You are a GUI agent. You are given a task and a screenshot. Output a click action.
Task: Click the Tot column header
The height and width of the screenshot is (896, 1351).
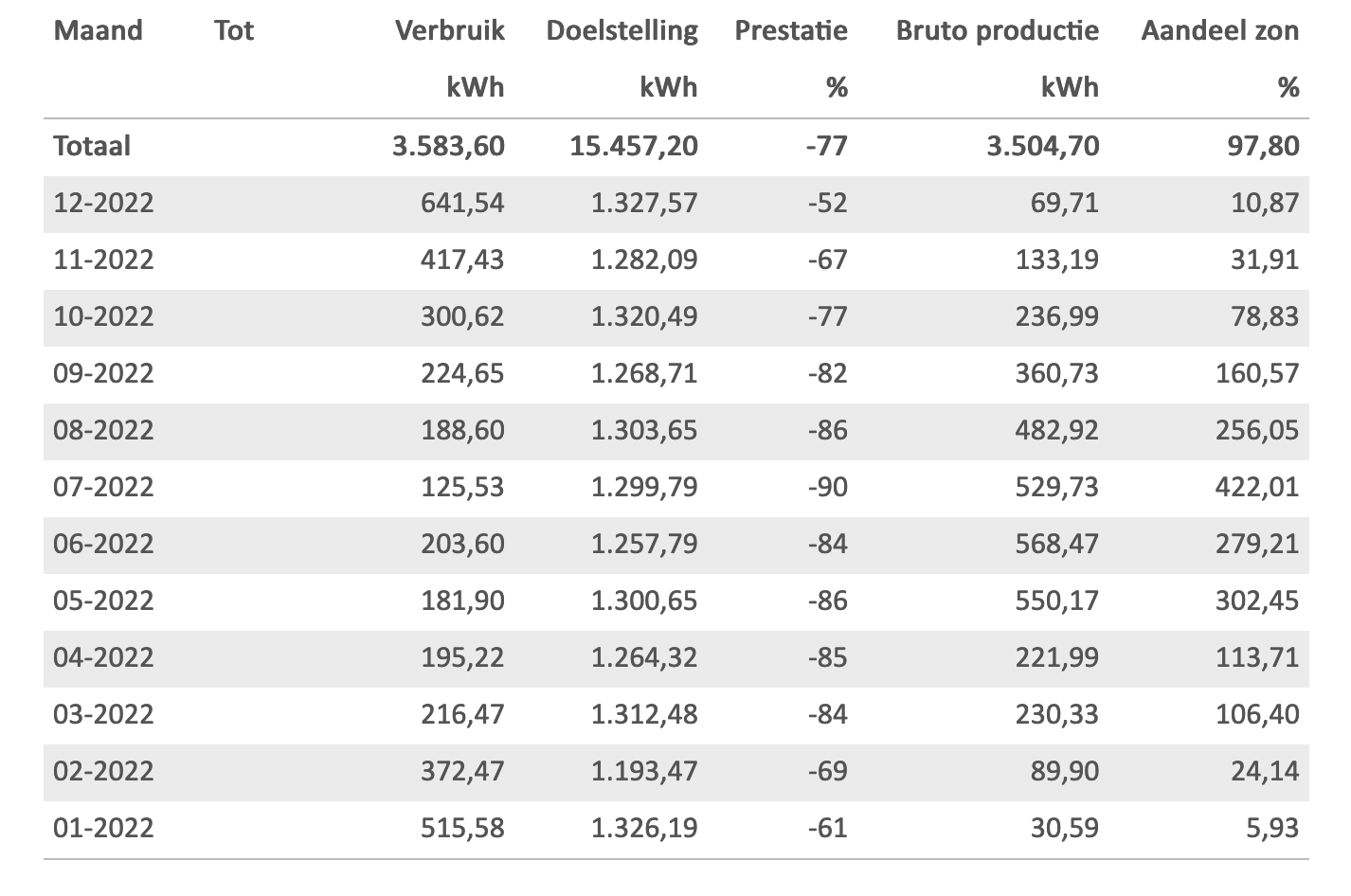coord(234,30)
